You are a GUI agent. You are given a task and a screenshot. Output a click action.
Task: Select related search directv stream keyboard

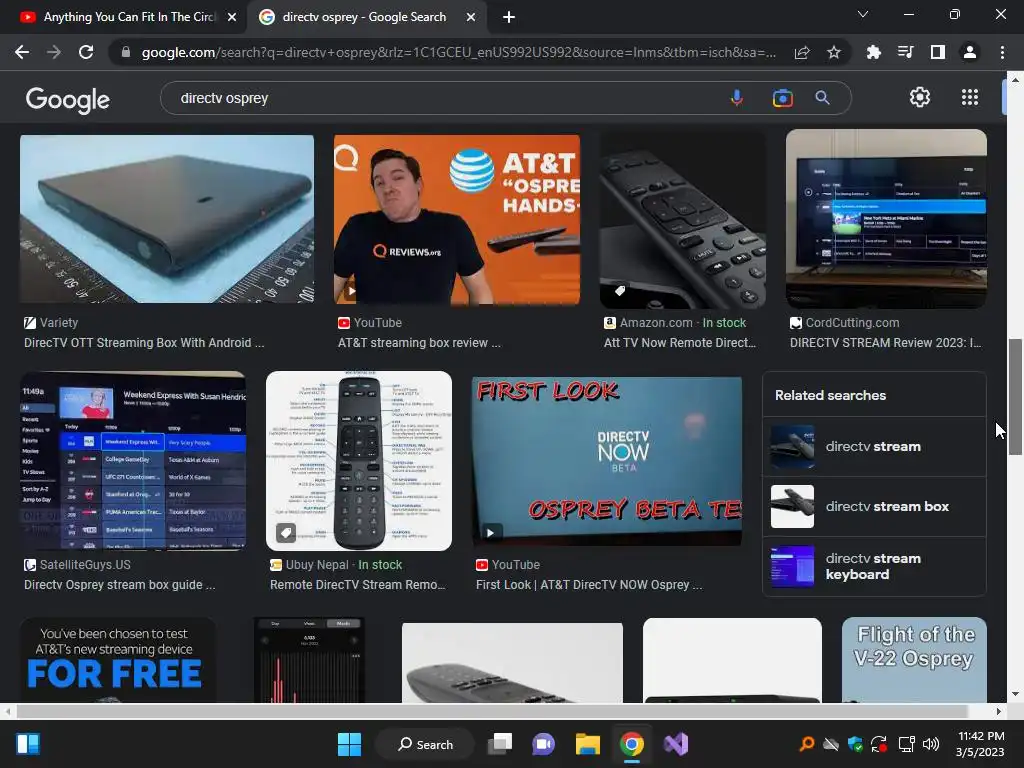(874, 566)
